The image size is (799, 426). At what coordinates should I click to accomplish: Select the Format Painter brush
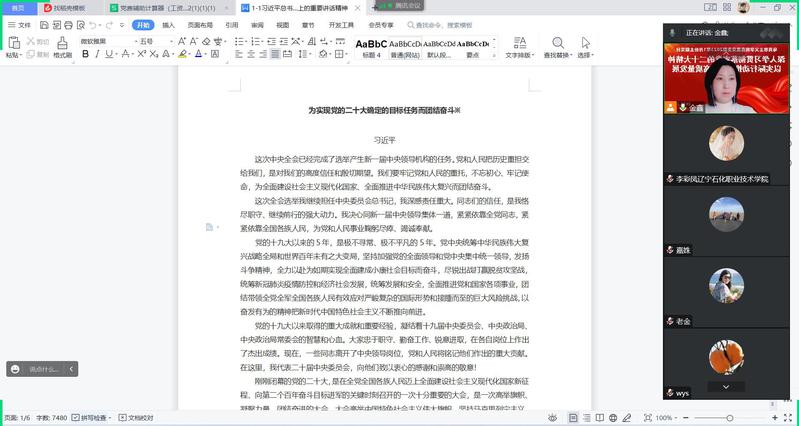(x=62, y=47)
